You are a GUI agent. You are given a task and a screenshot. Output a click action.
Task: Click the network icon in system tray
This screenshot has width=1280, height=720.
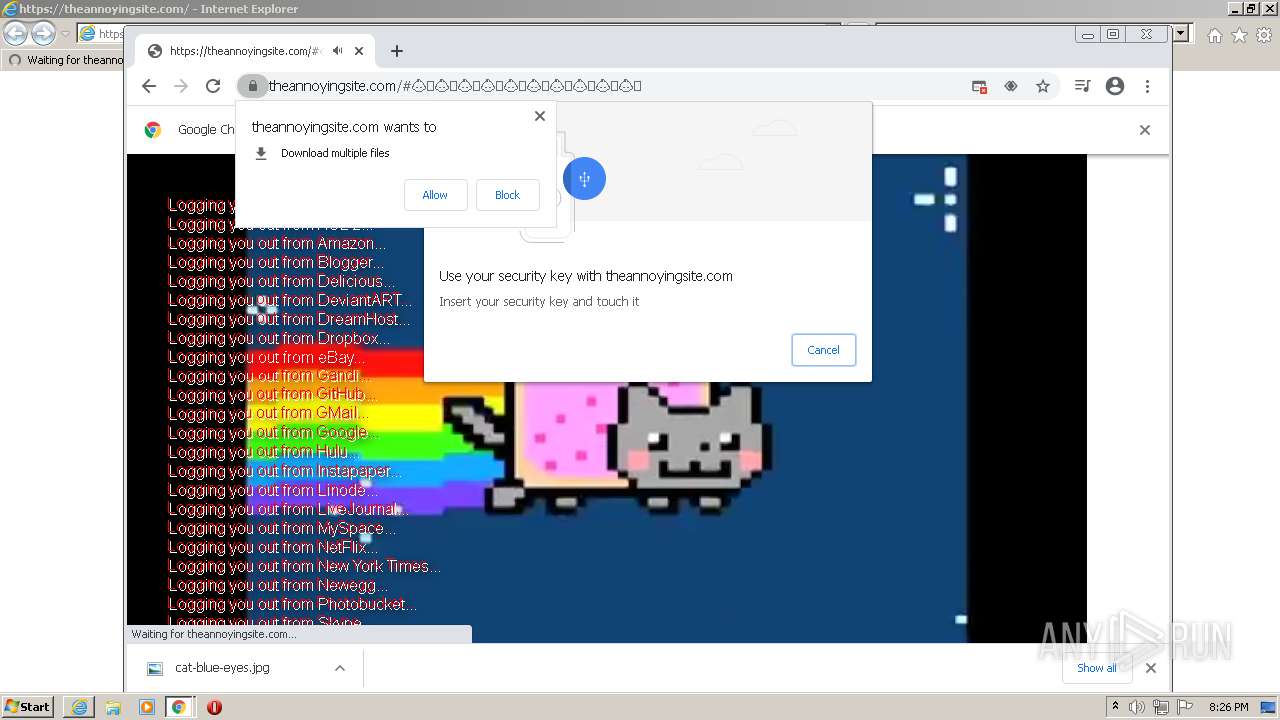point(1161,707)
